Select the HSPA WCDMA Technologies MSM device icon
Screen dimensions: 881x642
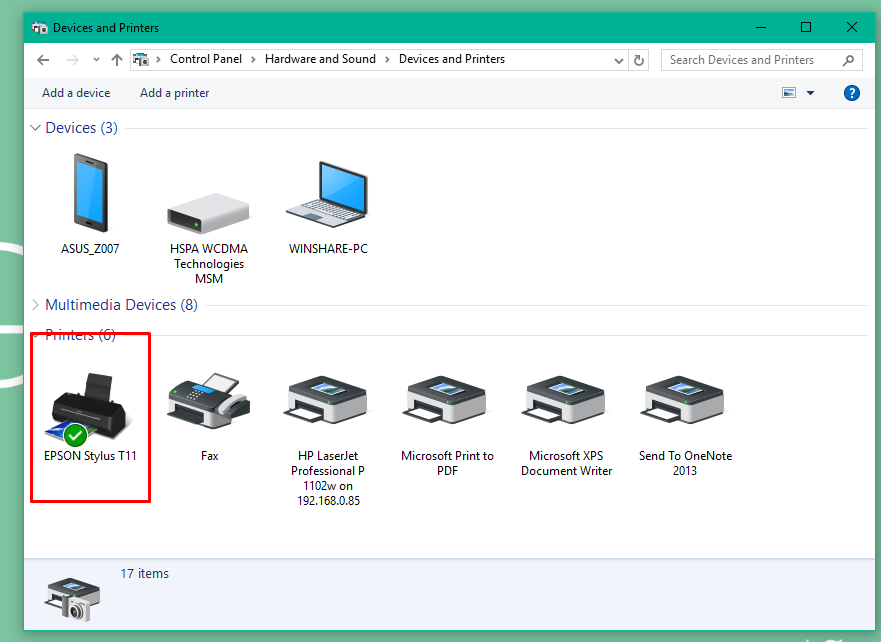click(208, 213)
